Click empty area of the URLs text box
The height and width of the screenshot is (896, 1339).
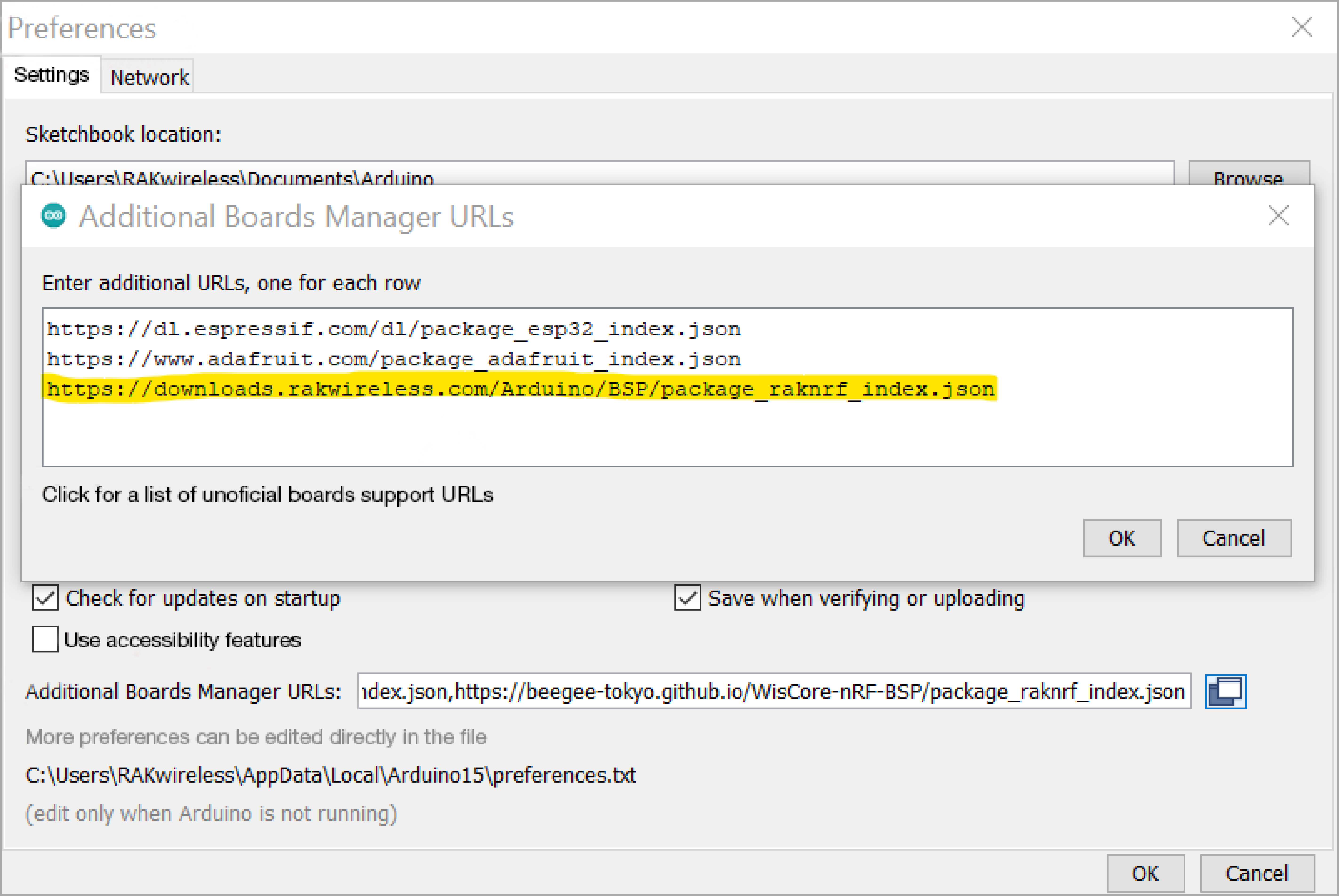point(668,434)
